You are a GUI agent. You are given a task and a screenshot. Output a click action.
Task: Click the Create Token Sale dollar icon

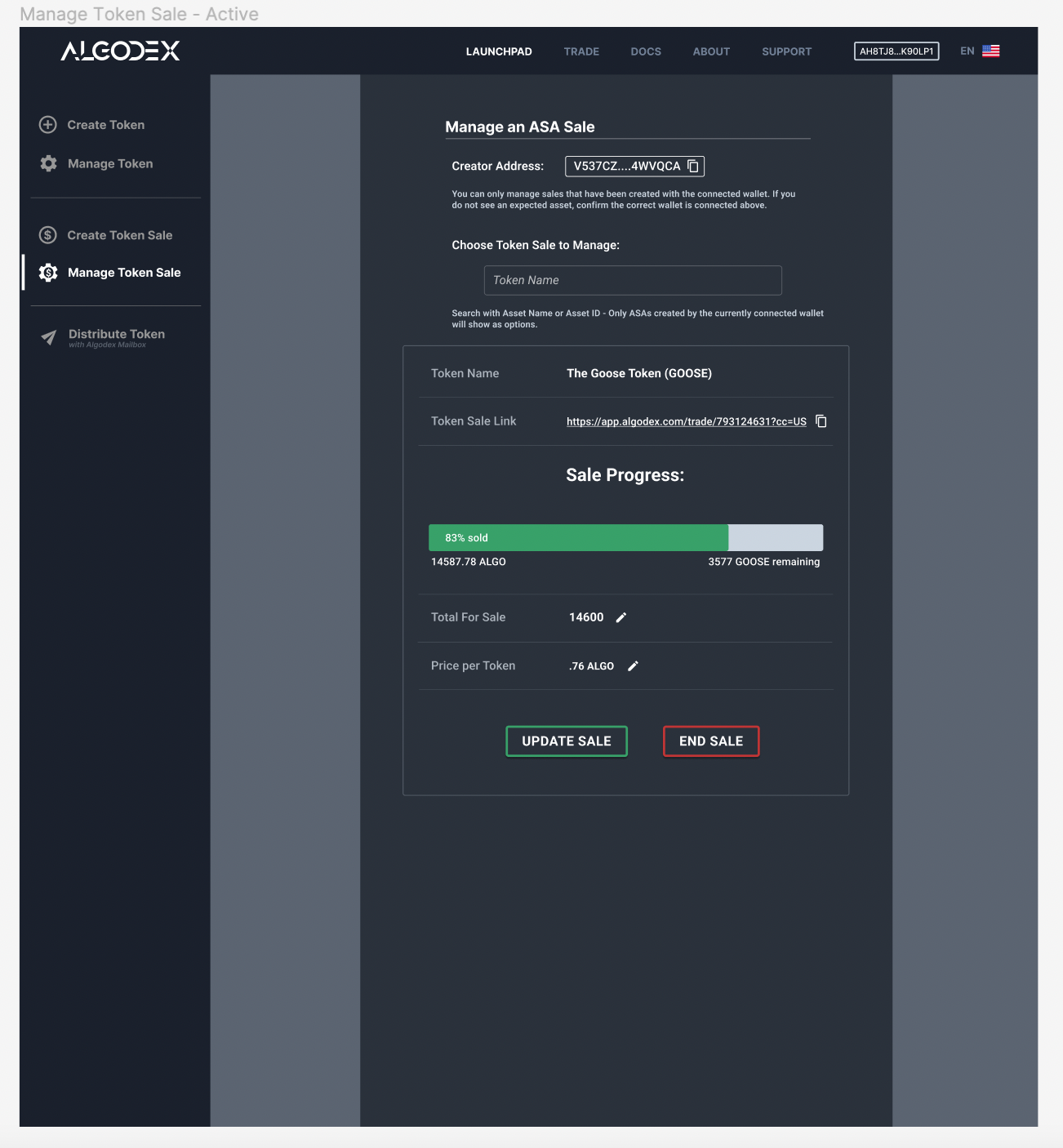click(48, 235)
